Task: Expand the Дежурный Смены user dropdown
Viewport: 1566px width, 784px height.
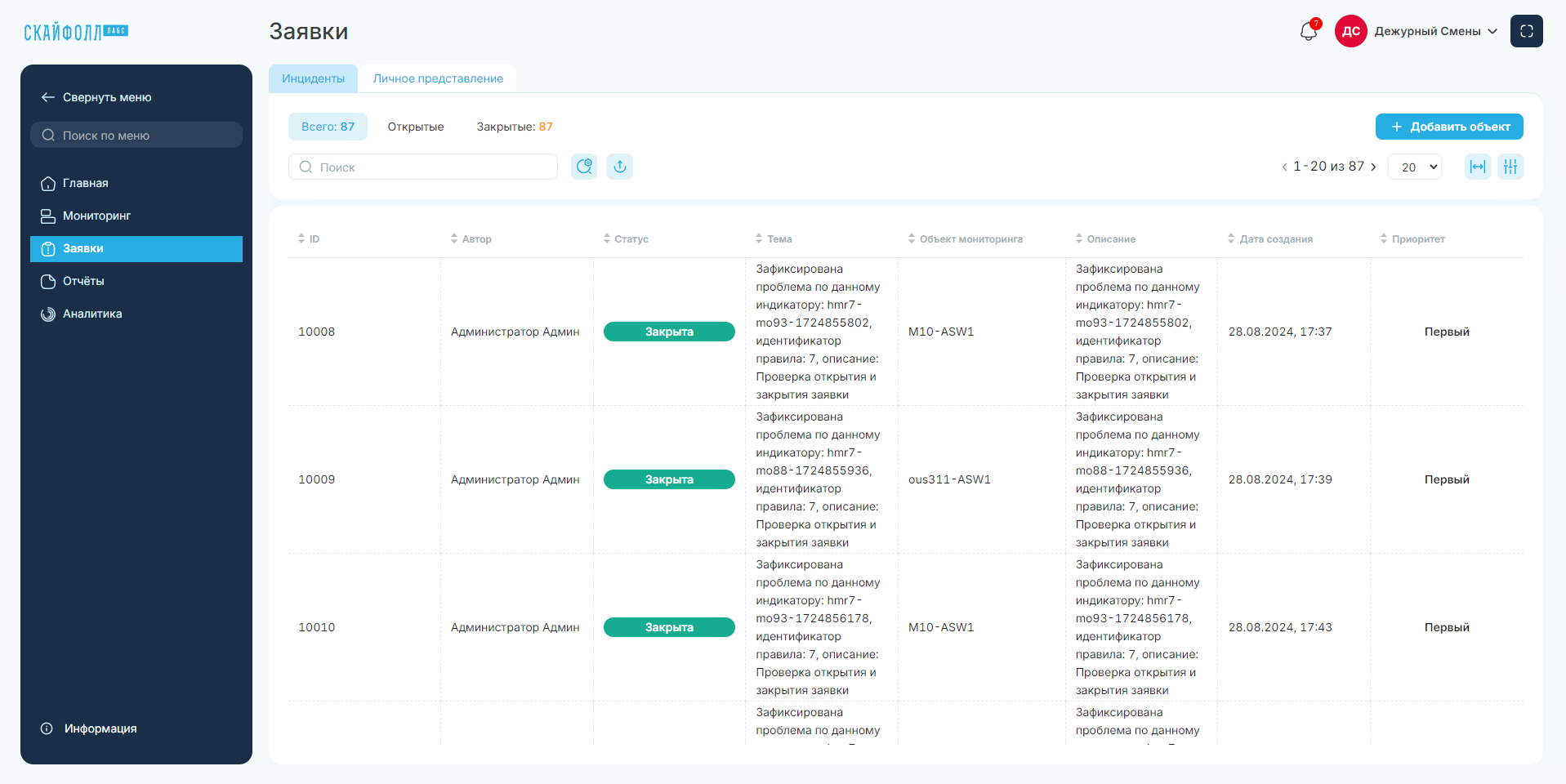Action: (x=1435, y=31)
